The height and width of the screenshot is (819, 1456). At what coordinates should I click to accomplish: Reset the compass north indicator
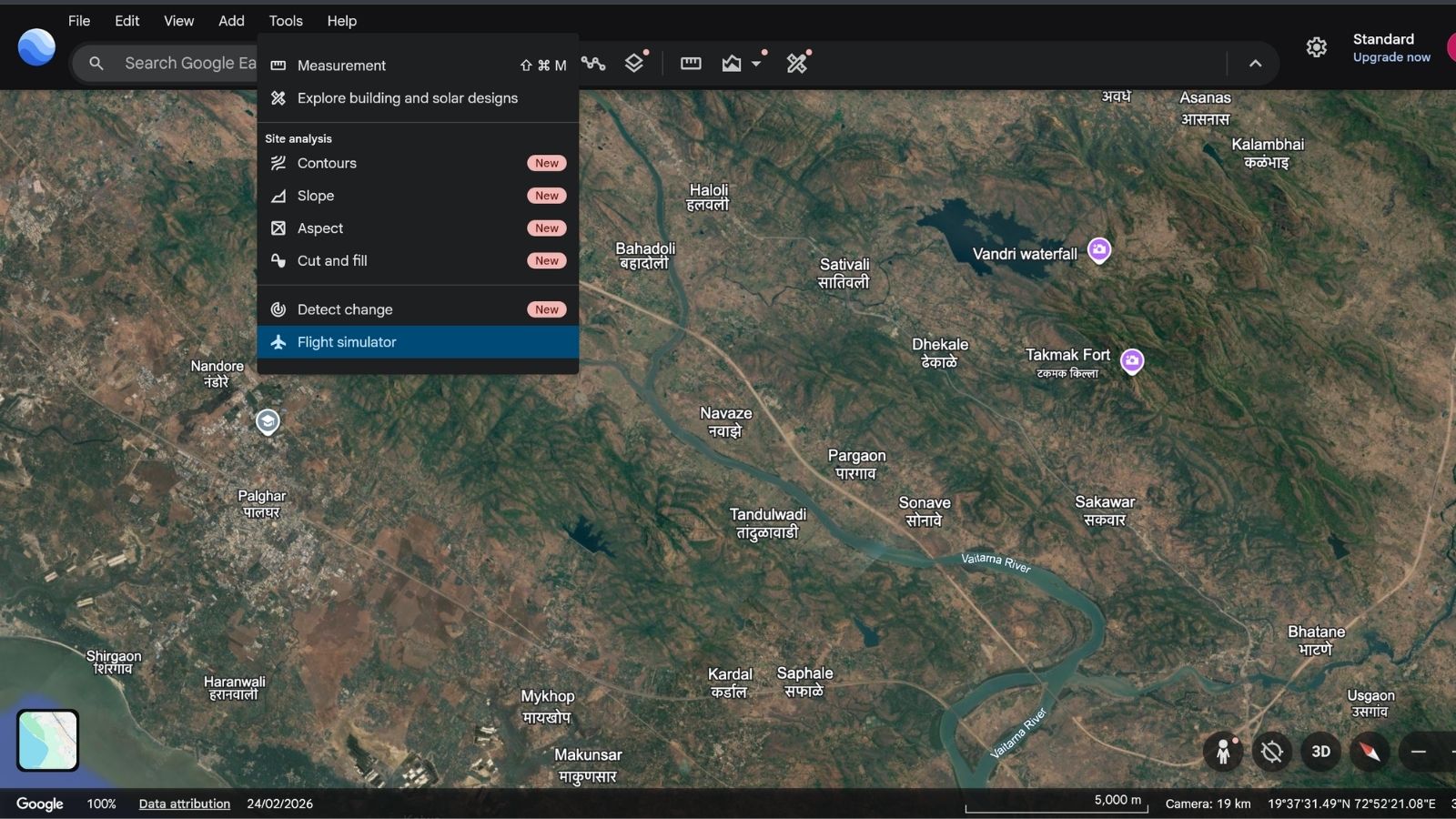pyautogui.click(x=1370, y=752)
